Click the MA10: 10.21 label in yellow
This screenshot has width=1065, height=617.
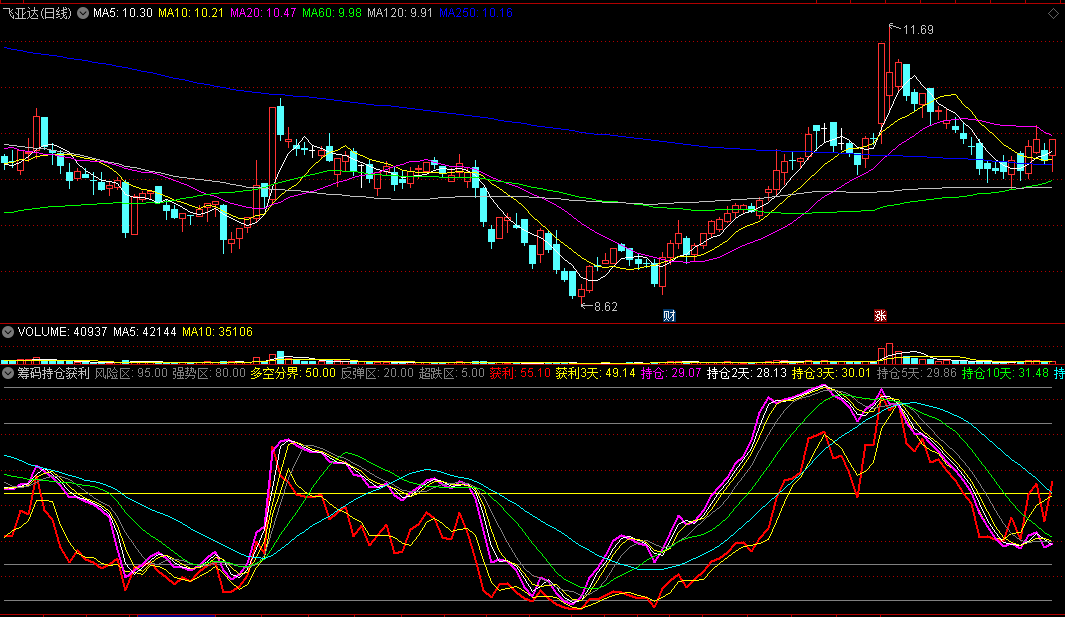point(190,13)
